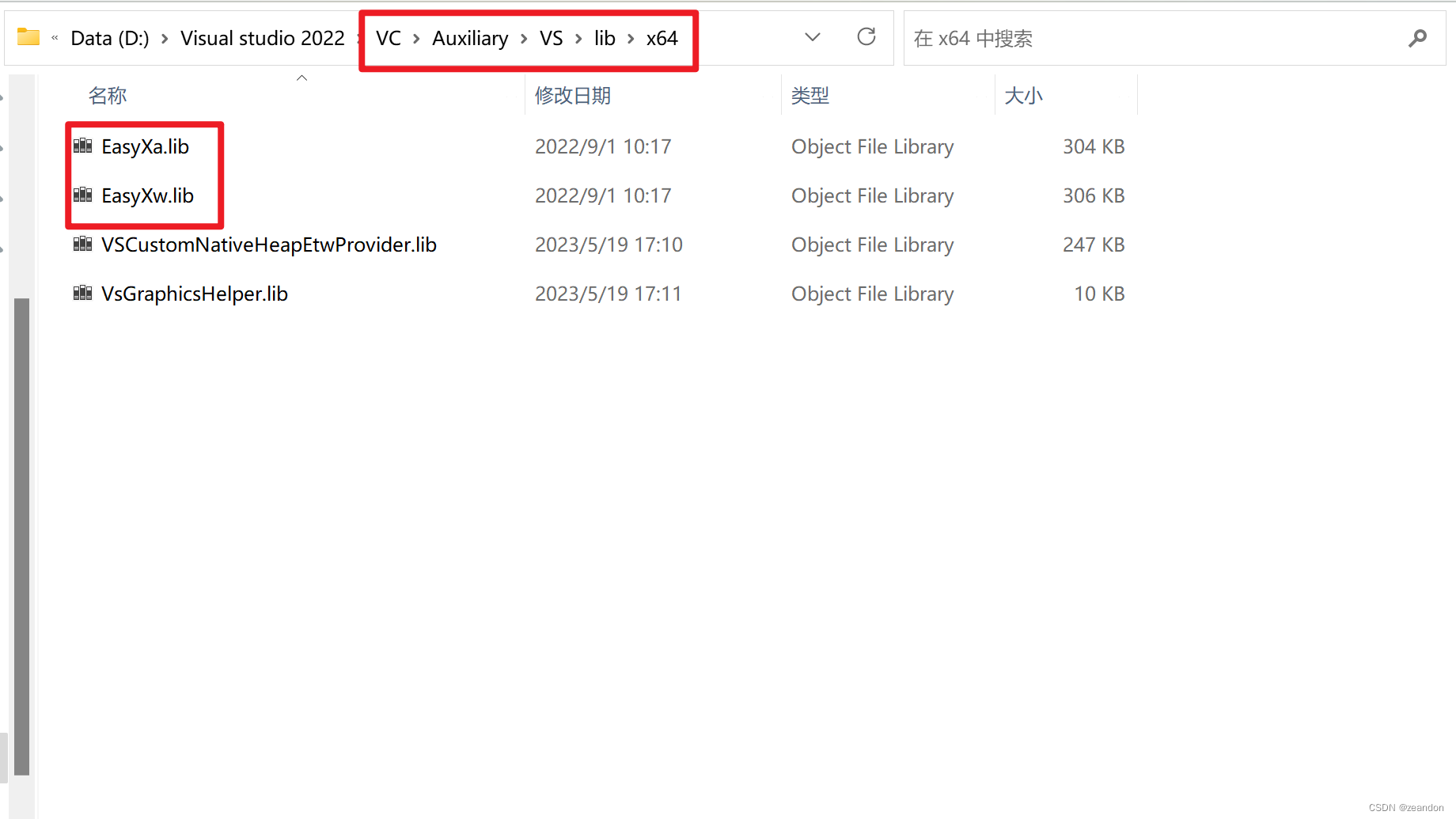The width and height of the screenshot is (1456, 819).
Task: Expand the chevron after Auxiliary breadcrumb
Action: point(524,39)
